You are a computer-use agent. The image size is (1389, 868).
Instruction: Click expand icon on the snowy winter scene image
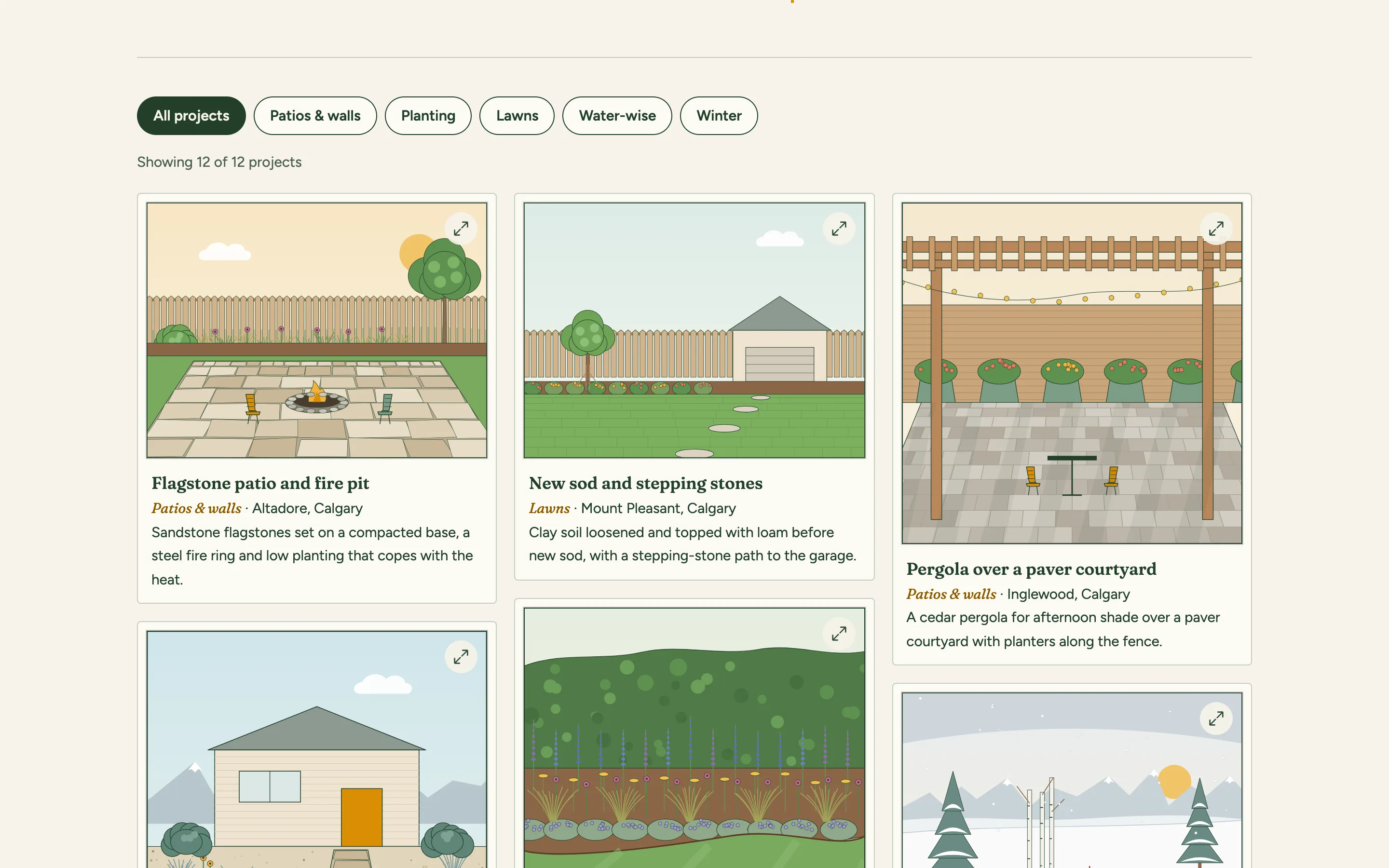(1216, 718)
